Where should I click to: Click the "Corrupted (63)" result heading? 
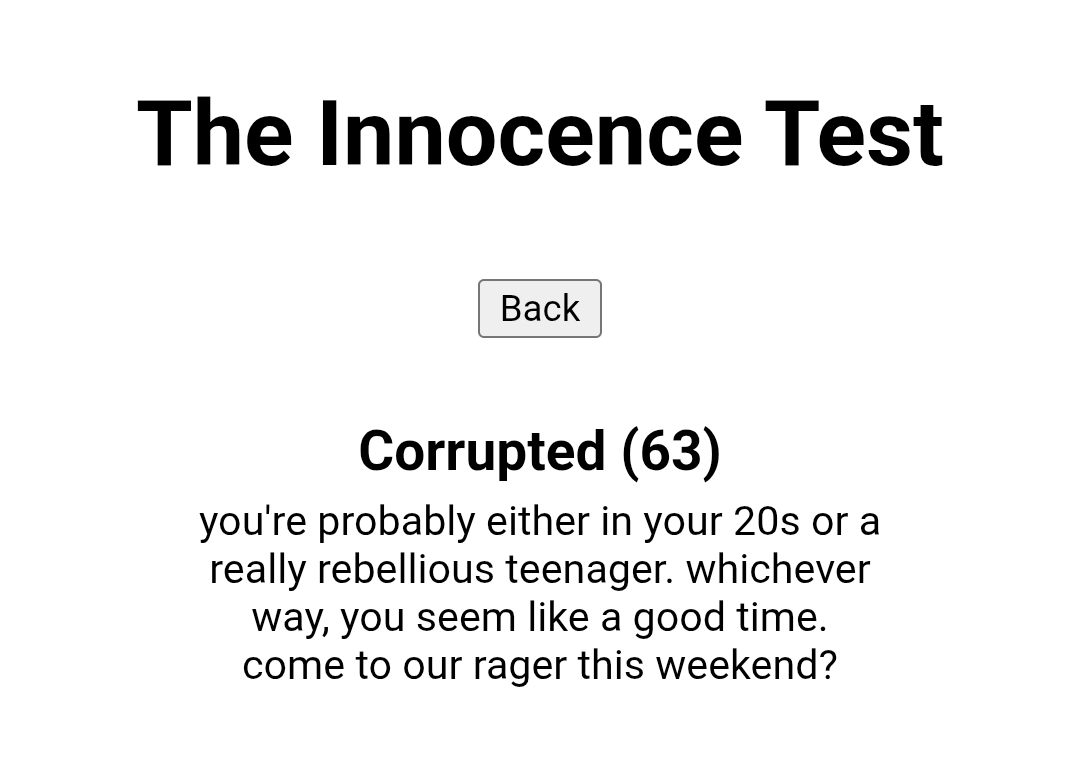pyautogui.click(x=540, y=451)
